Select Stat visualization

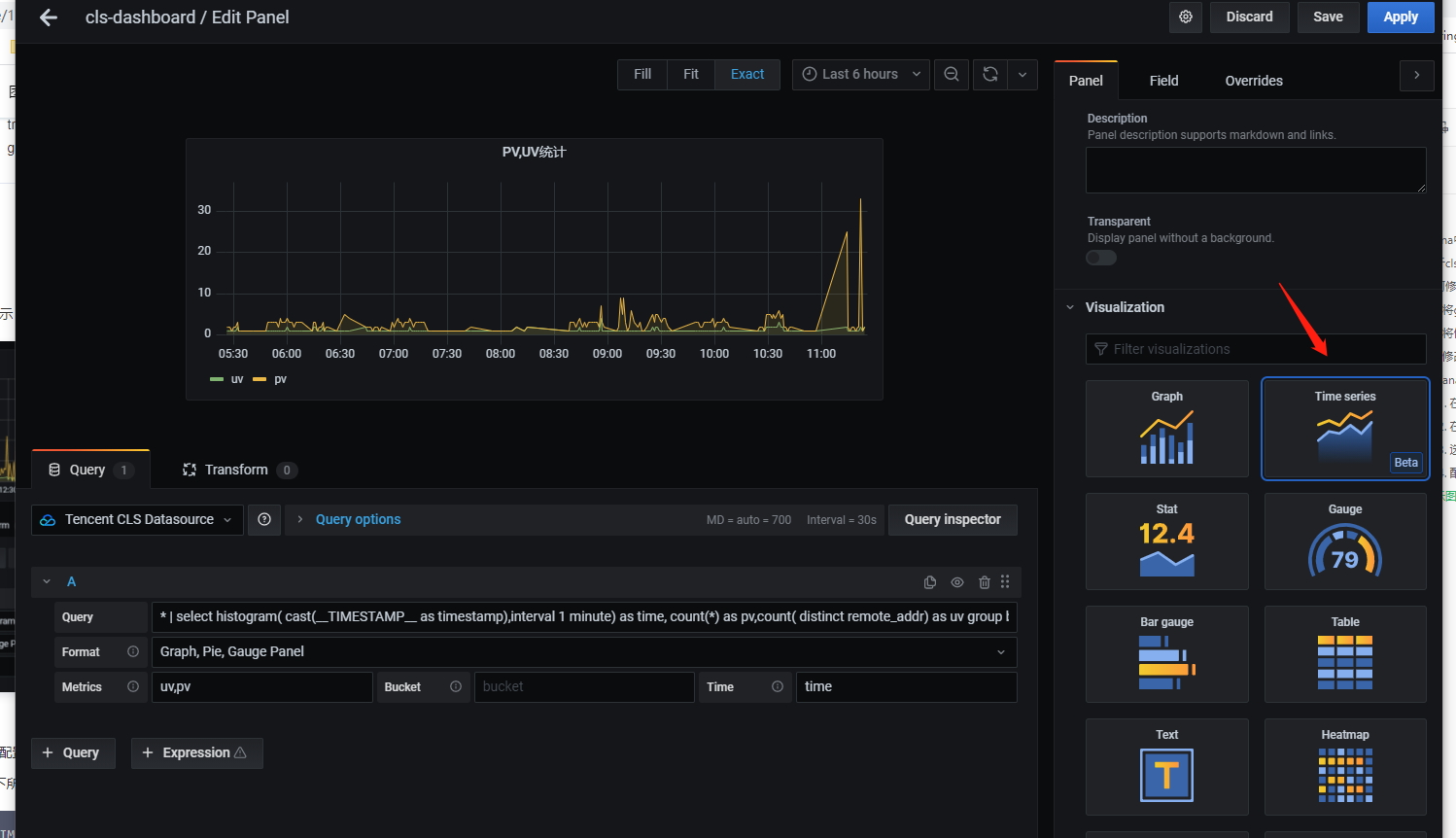point(1166,541)
